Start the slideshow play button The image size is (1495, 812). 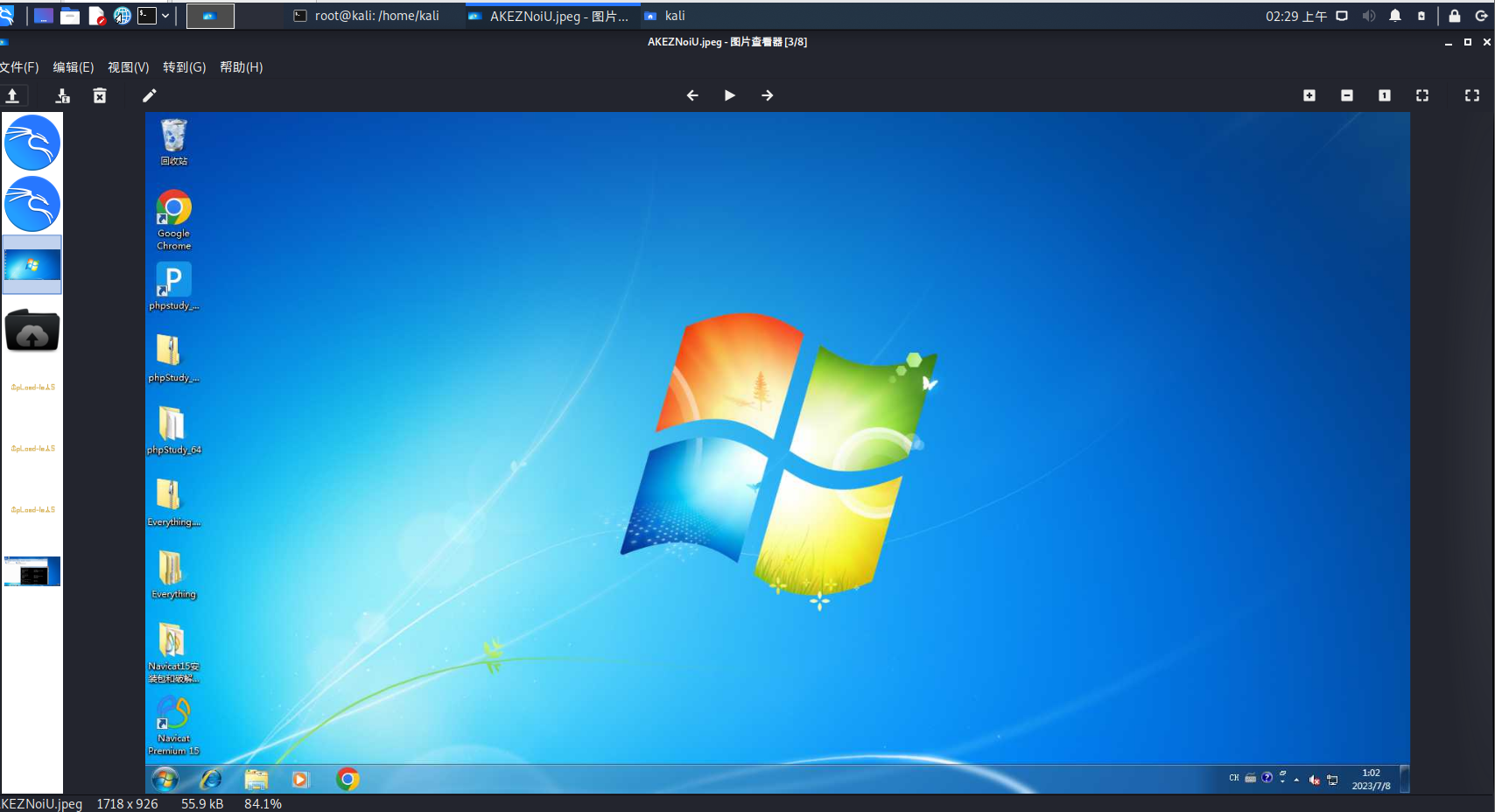[x=730, y=95]
